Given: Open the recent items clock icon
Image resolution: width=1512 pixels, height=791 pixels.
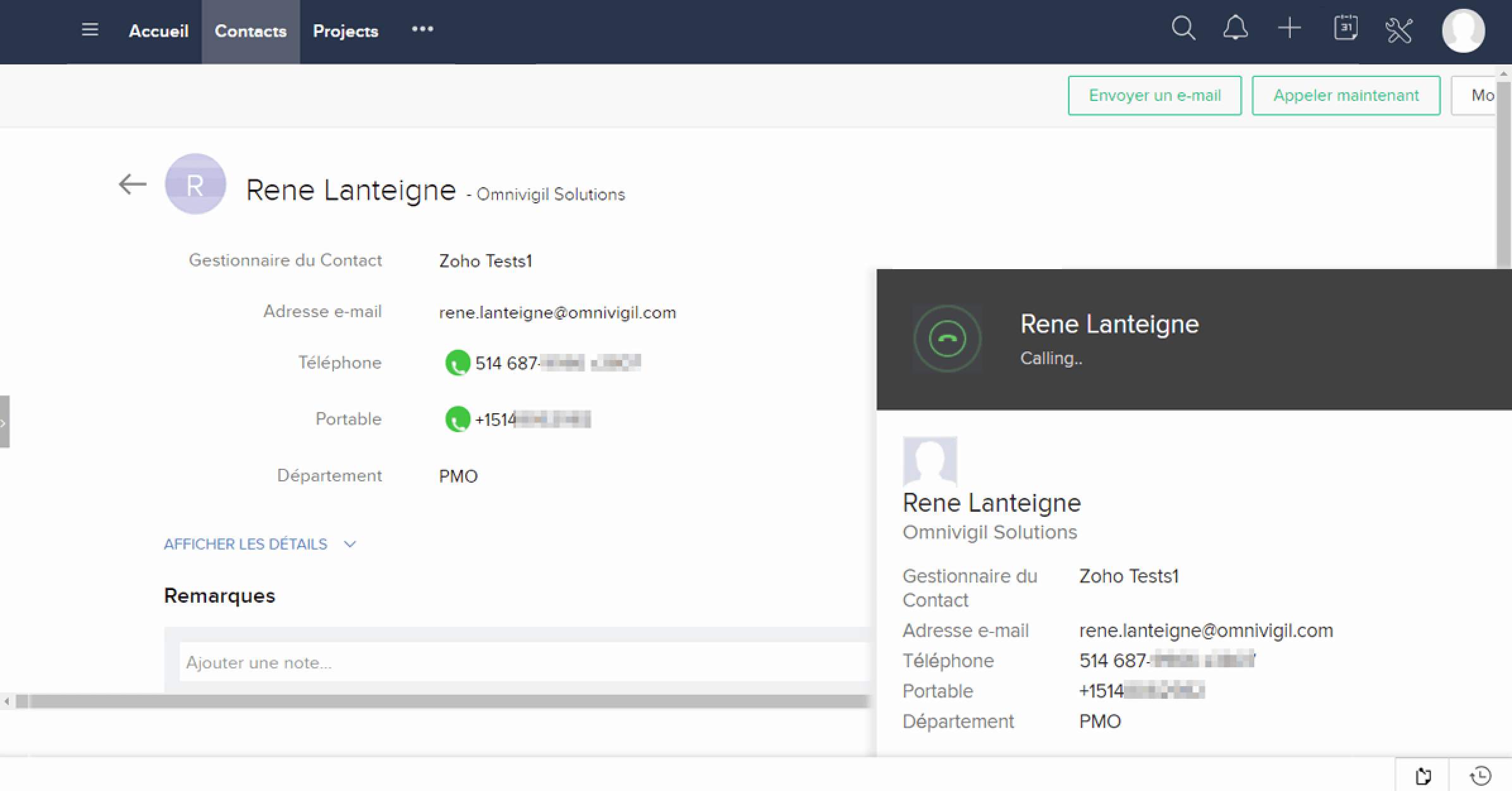Looking at the screenshot, I should tap(1480, 775).
